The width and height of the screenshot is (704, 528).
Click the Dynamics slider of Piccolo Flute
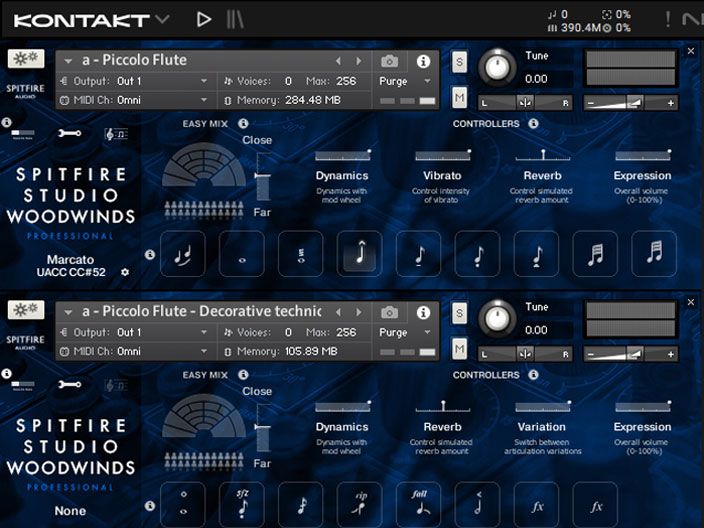(x=343, y=155)
